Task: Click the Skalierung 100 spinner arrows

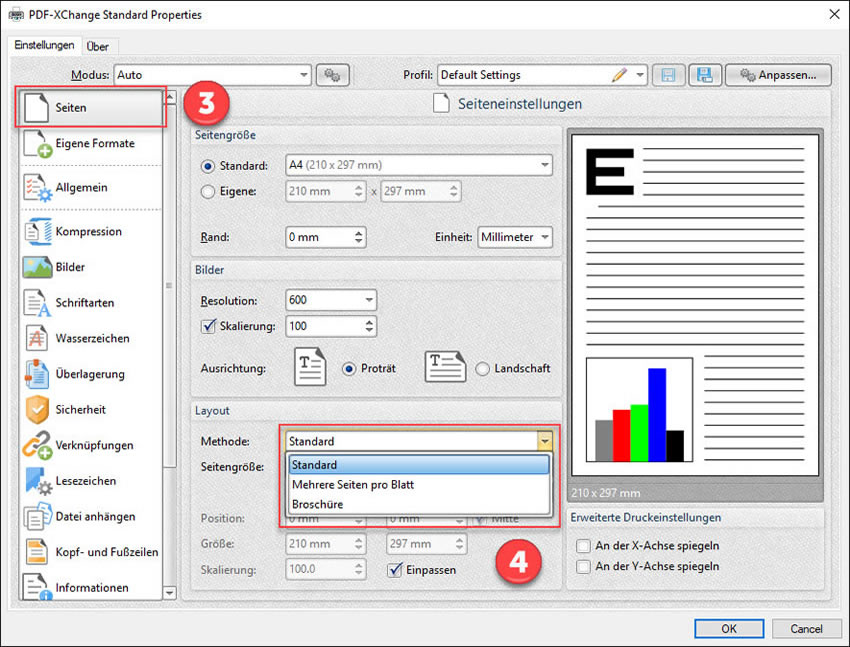Action: [x=369, y=326]
